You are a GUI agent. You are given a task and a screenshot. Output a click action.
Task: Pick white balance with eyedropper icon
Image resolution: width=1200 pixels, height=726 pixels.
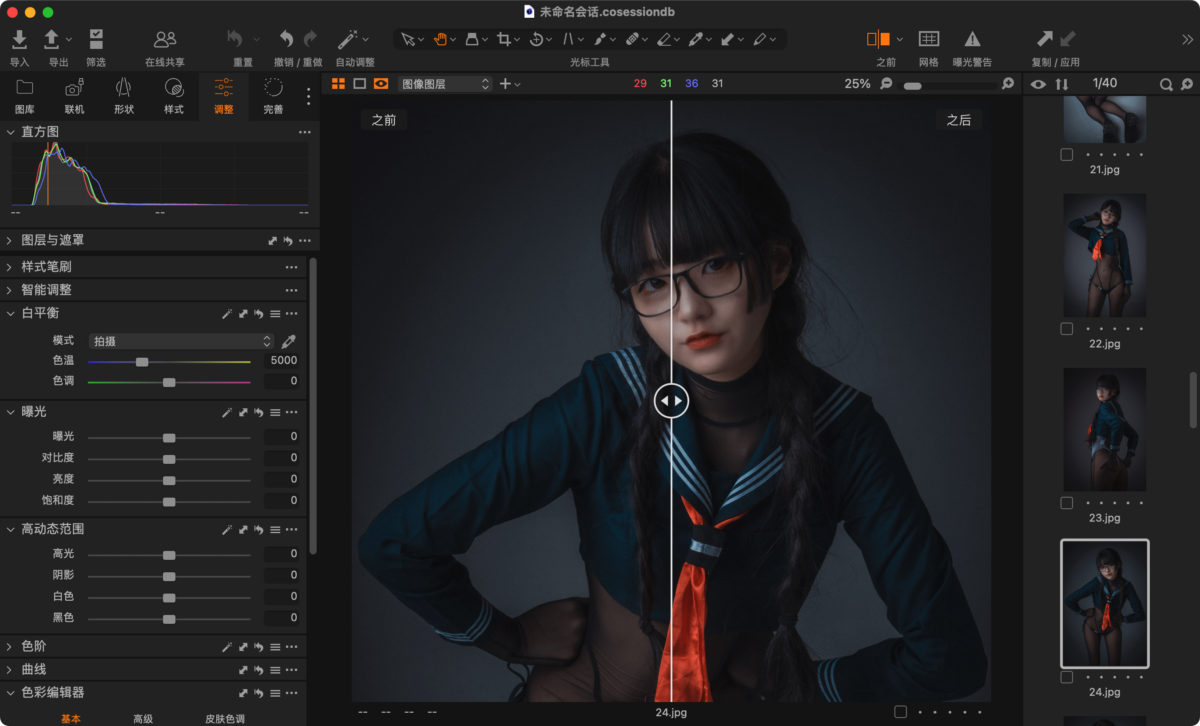[x=289, y=341]
